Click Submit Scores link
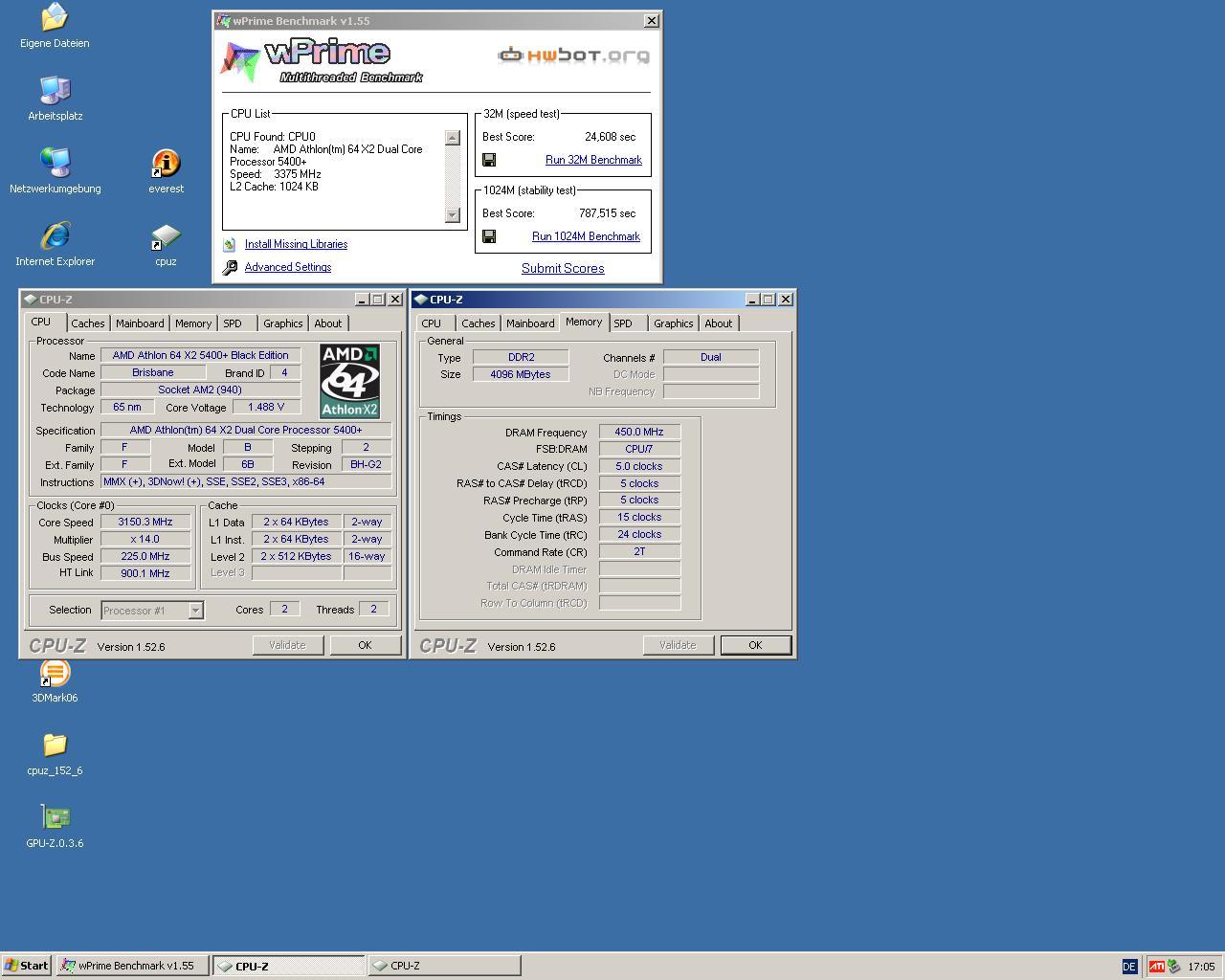This screenshot has height=980, width=1225. click(x=563, y=268)
